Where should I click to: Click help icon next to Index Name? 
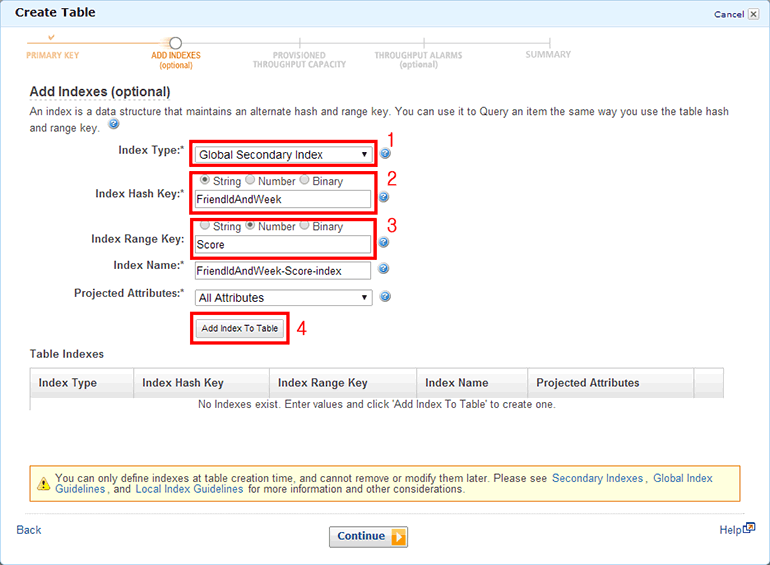(384, 269)
